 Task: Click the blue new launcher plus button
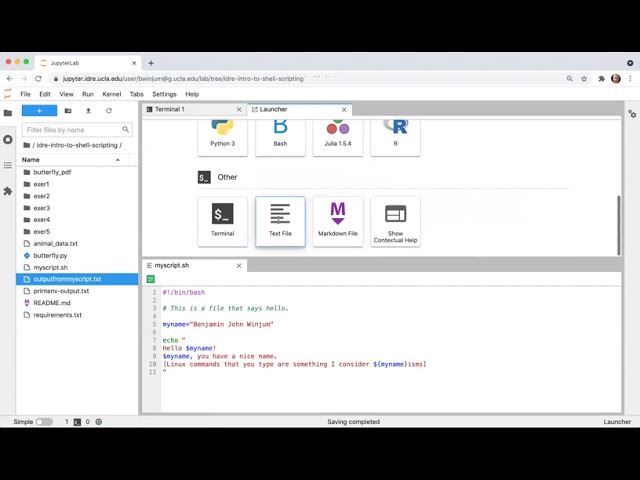tap(39, 111)
